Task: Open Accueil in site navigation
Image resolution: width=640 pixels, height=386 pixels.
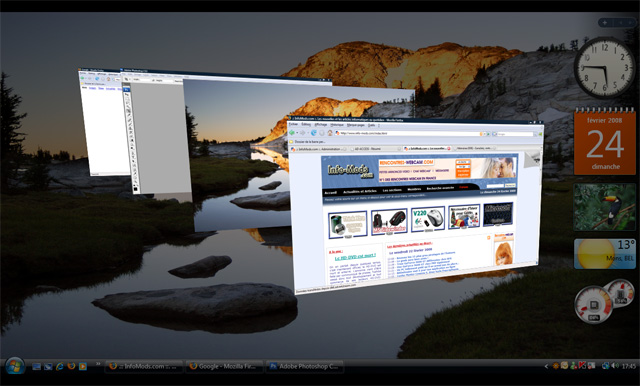Action: point(330,192)
